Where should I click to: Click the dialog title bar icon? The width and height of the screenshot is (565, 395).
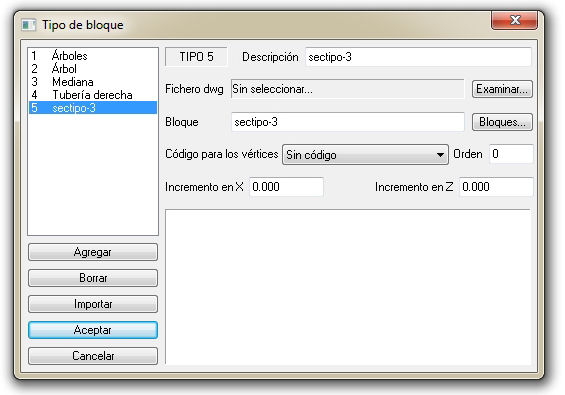click(x=29, y=25)
